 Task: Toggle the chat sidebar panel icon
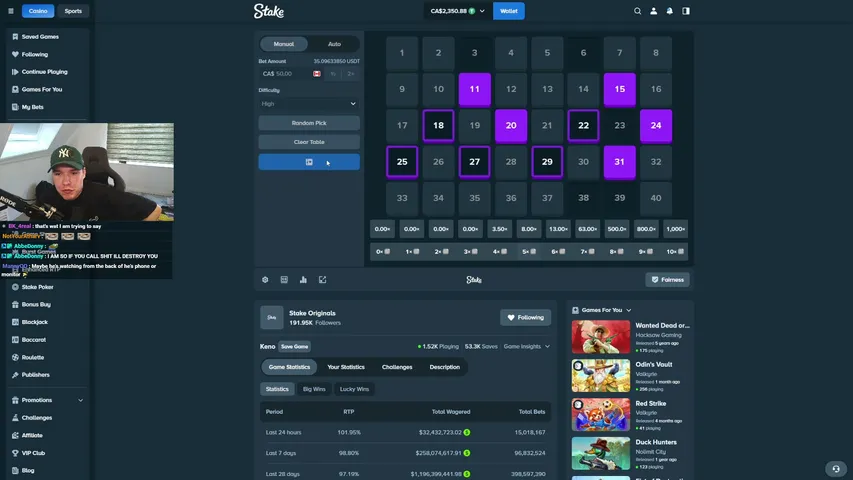(686, 11)
